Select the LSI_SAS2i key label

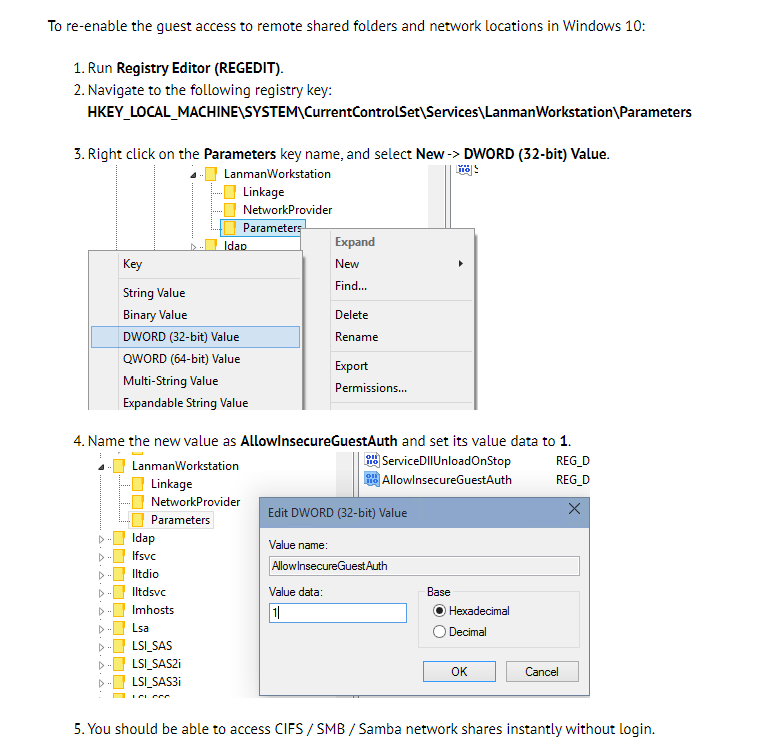156,664
